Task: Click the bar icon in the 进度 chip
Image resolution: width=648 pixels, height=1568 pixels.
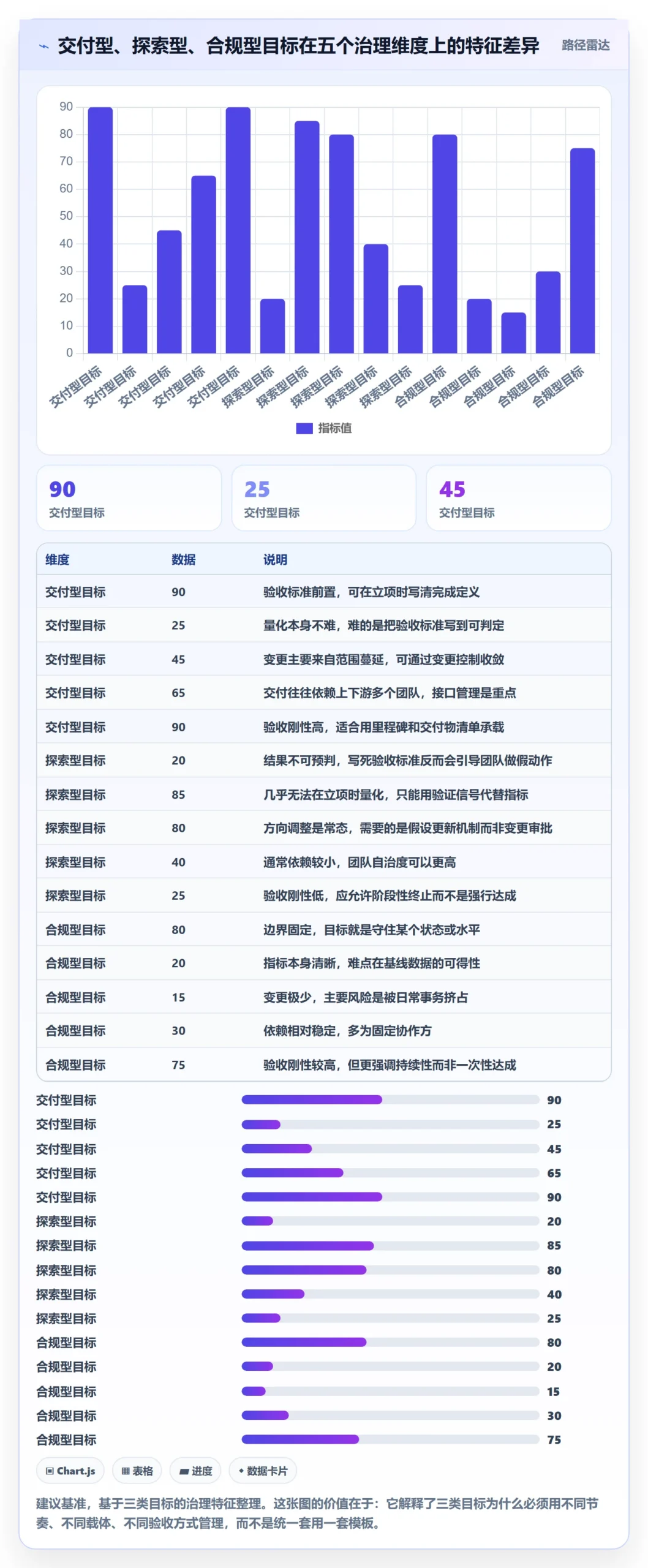Action: click(x=184, y=1471)
